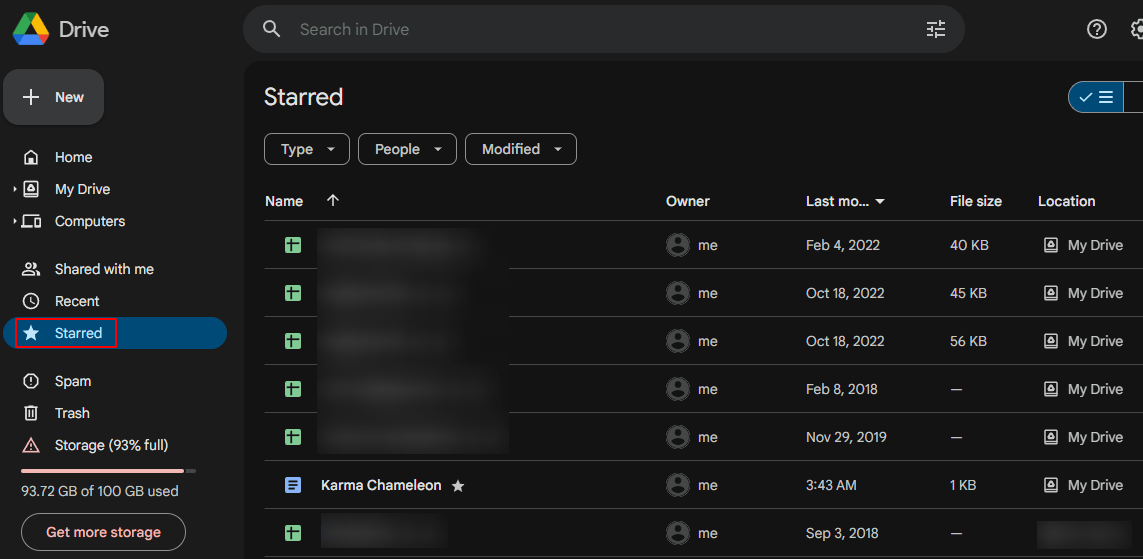Open the Type filter dropdown
This screenshot has height=559, width=1143.
[x=307, y=149]
